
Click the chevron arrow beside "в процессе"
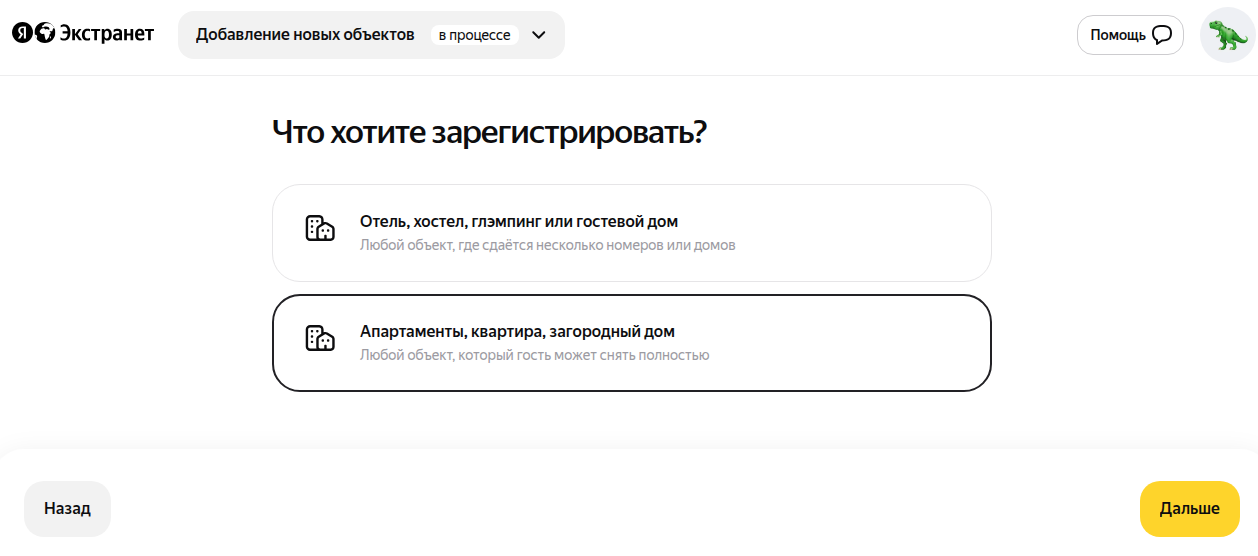pyautogui.click(x=539, y=35)
